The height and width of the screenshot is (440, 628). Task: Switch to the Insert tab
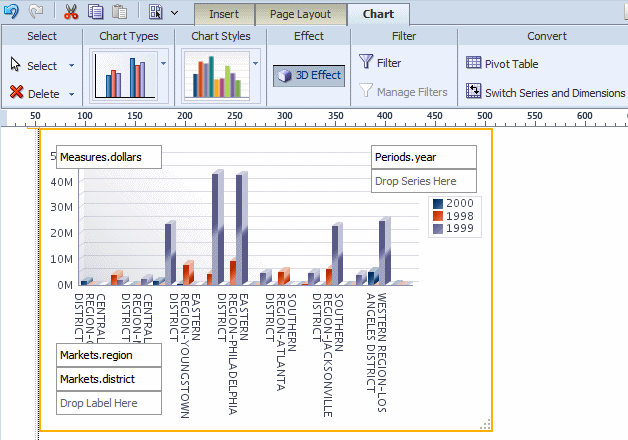[224, 14]
